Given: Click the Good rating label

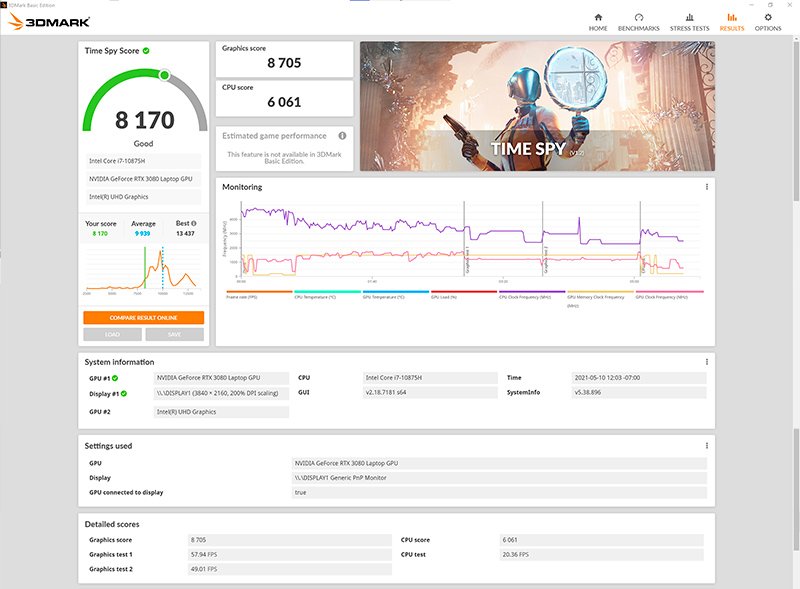Looking at the screenshot, I should coord(143,143).
